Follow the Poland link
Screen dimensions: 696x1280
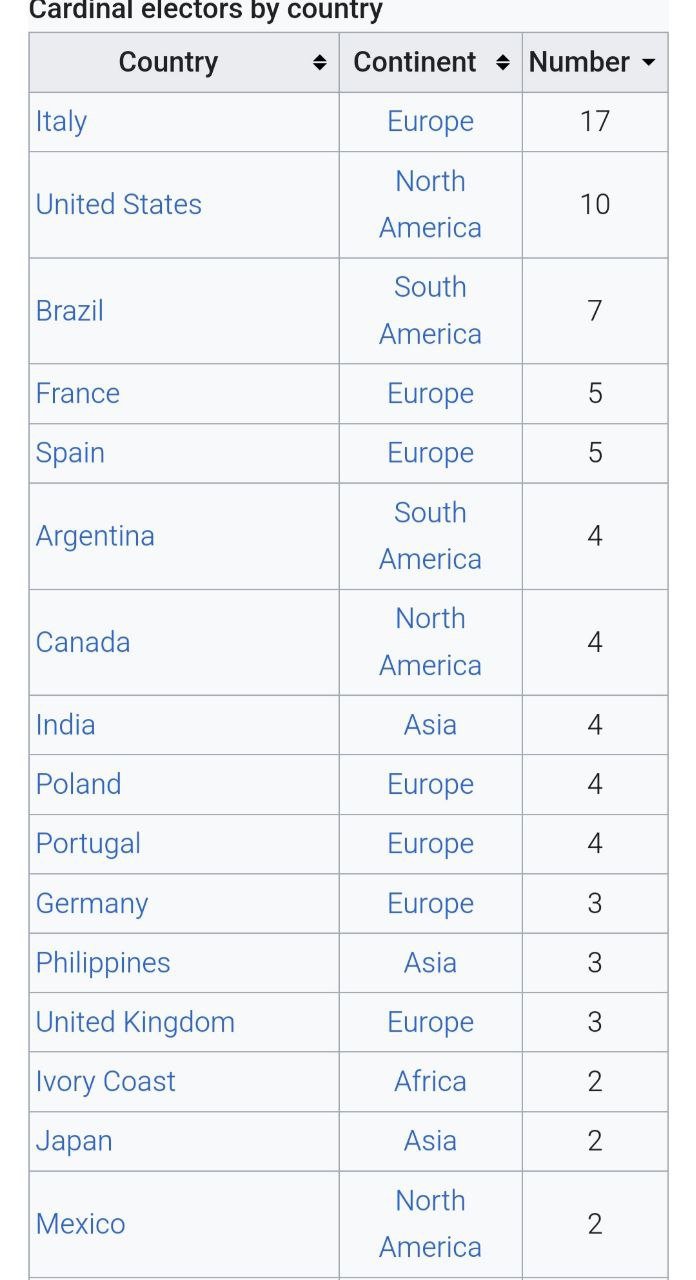(x=78, y=784)
